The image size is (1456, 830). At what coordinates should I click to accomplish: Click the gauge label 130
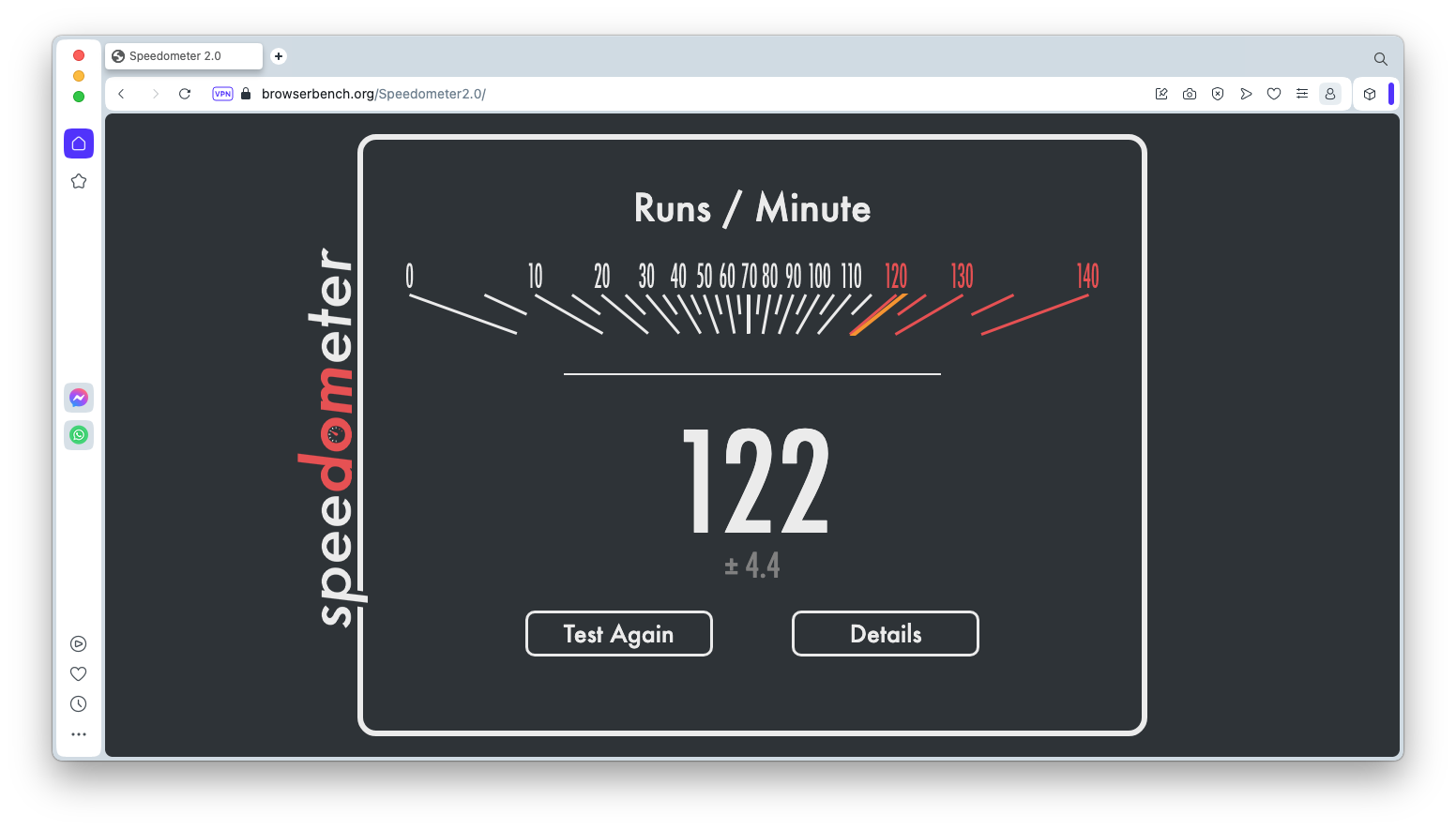point(963,276)
